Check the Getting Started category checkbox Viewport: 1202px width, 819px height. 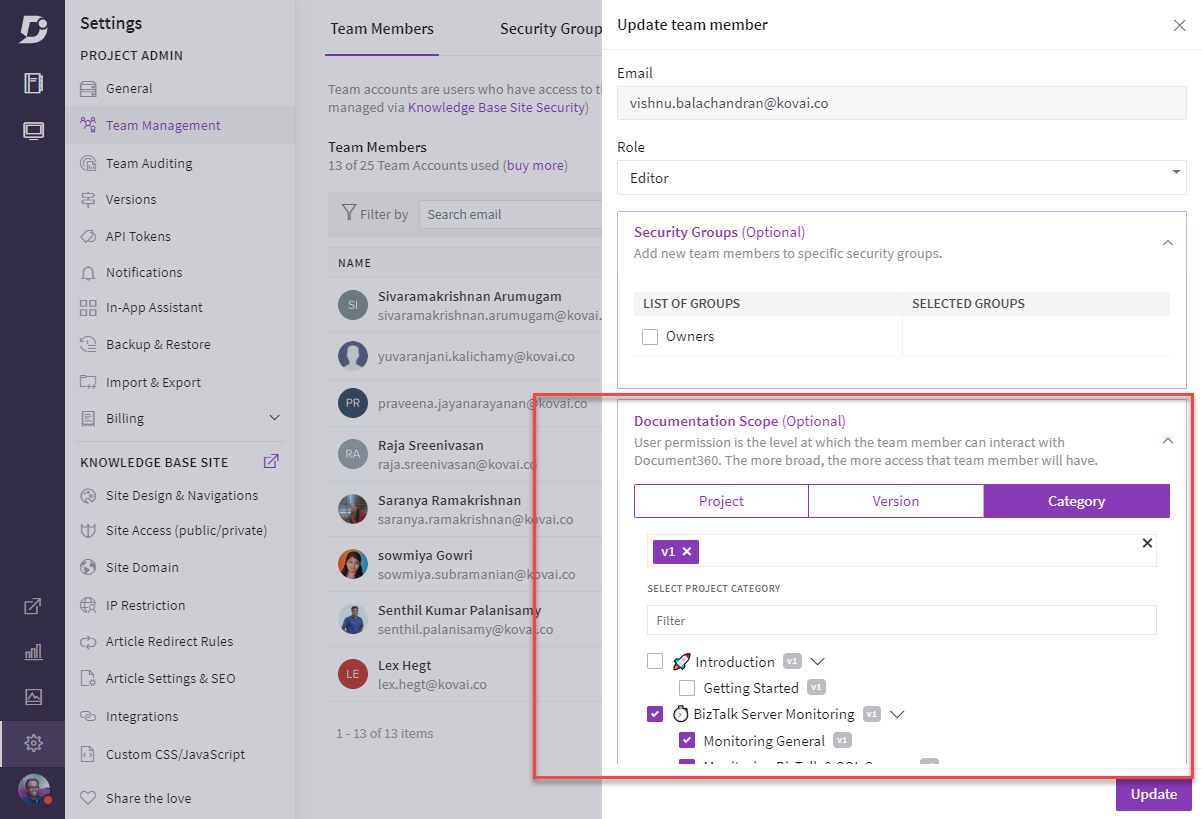(x=687, y=687)
